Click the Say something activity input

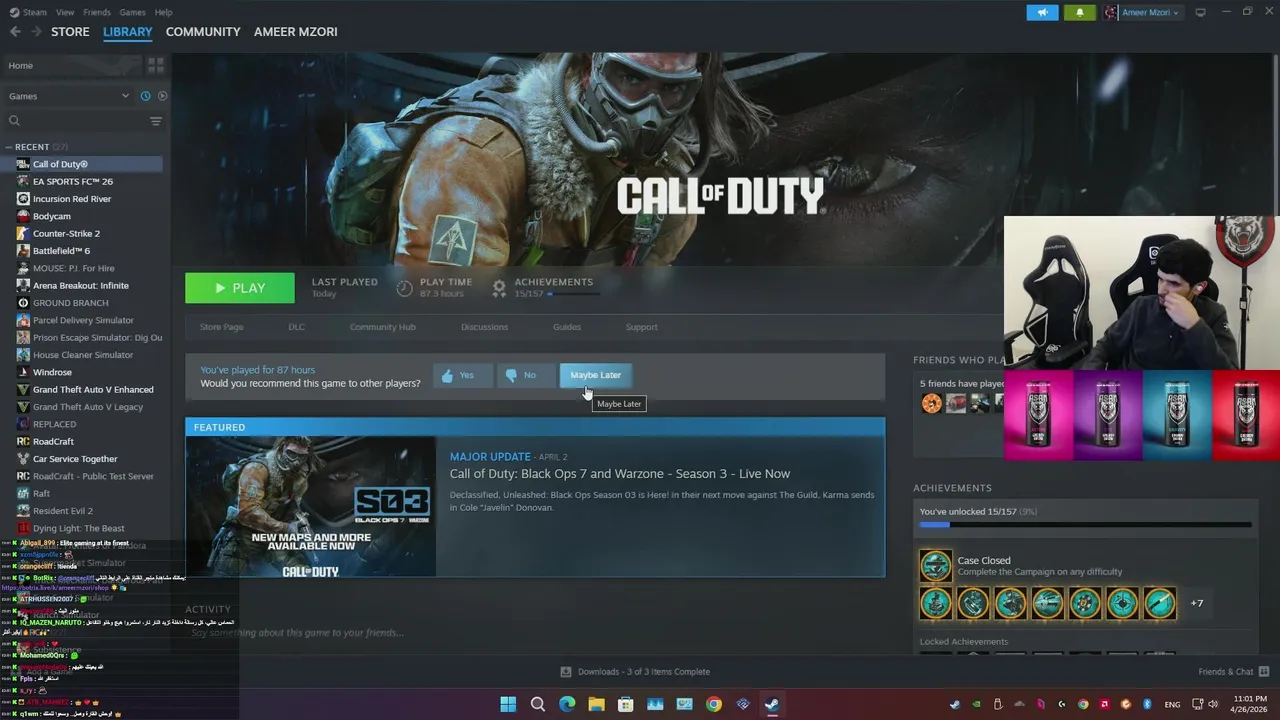[298, 633]
